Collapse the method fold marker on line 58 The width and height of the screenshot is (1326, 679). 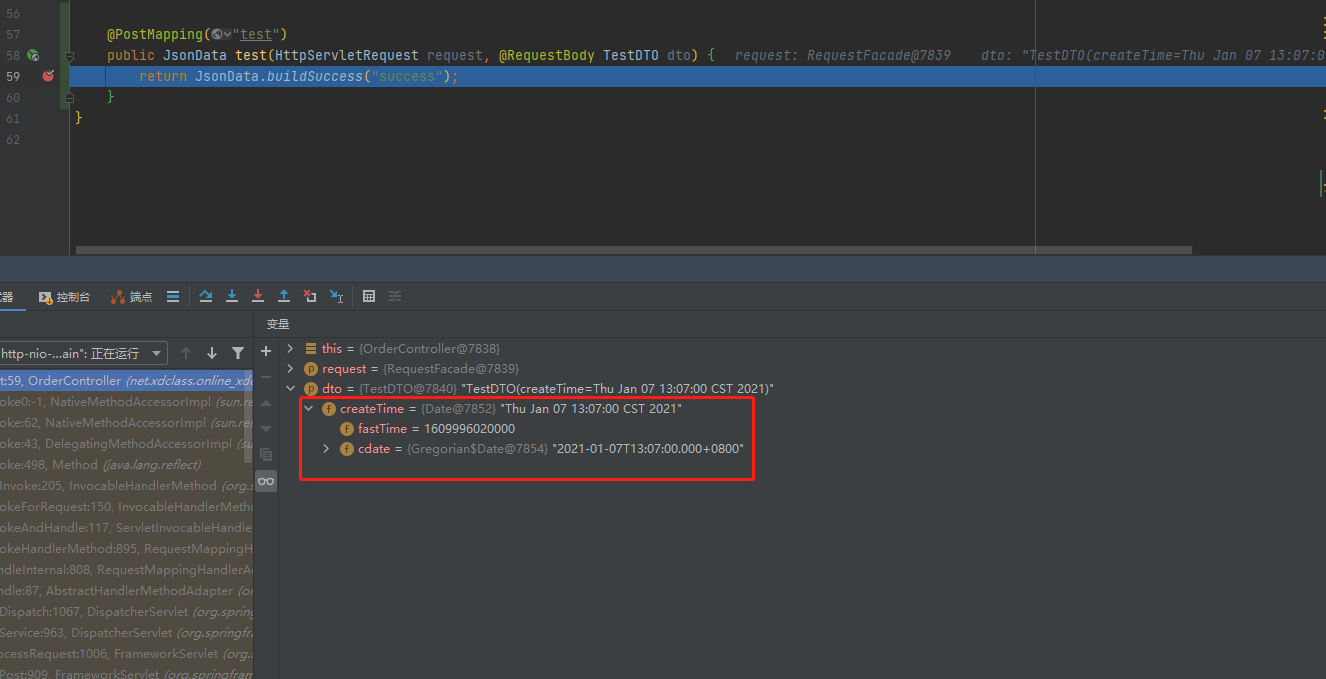(69, 56)
